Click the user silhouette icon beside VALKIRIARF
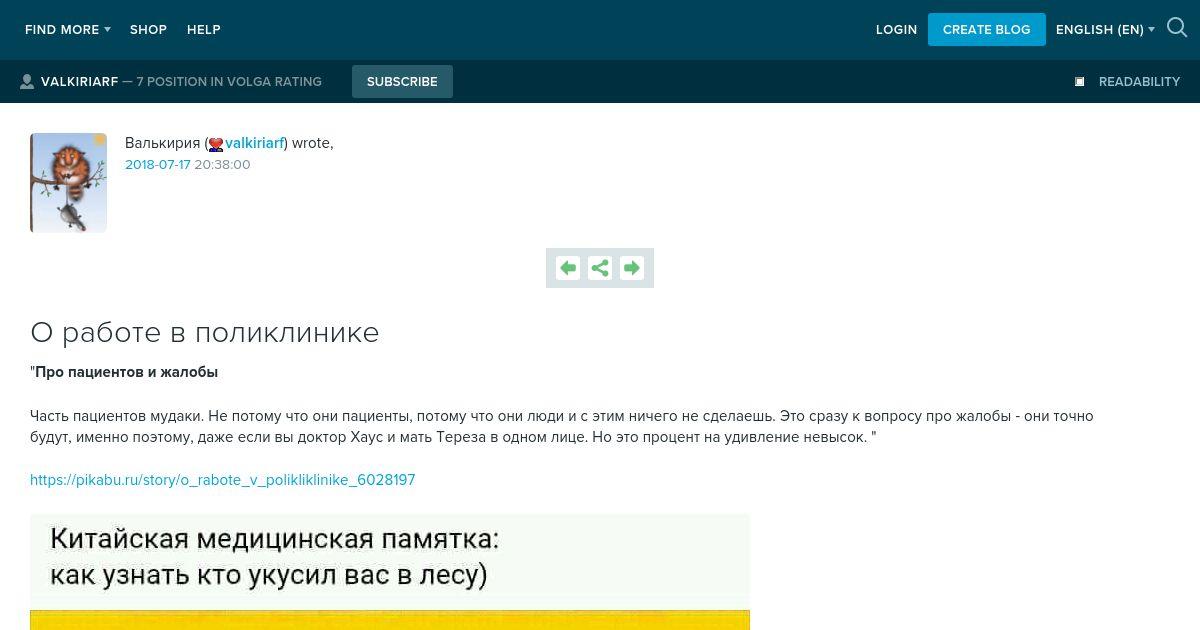 coord(27,82)
